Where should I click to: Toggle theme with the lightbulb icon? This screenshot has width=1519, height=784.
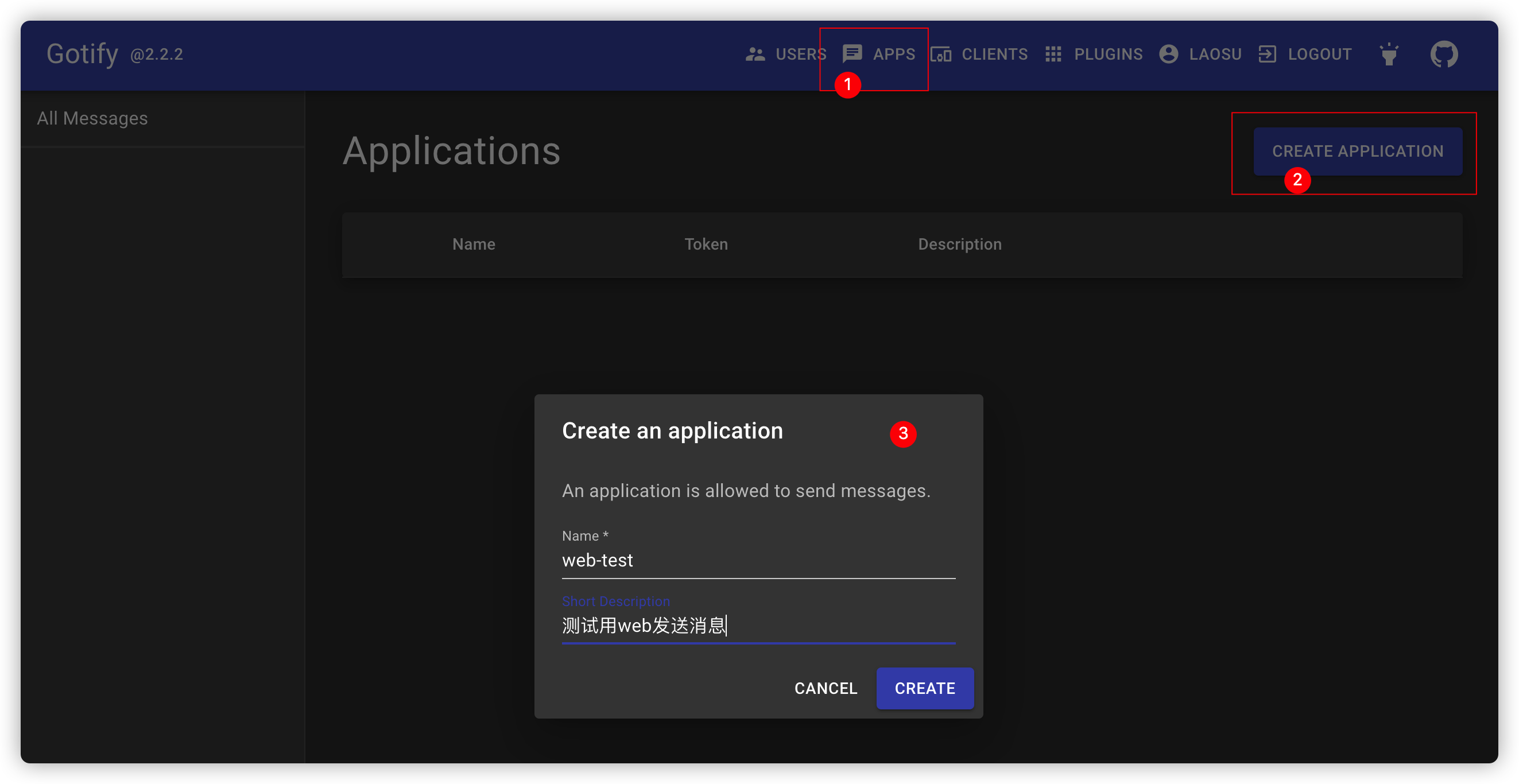tap(1389, 54)
